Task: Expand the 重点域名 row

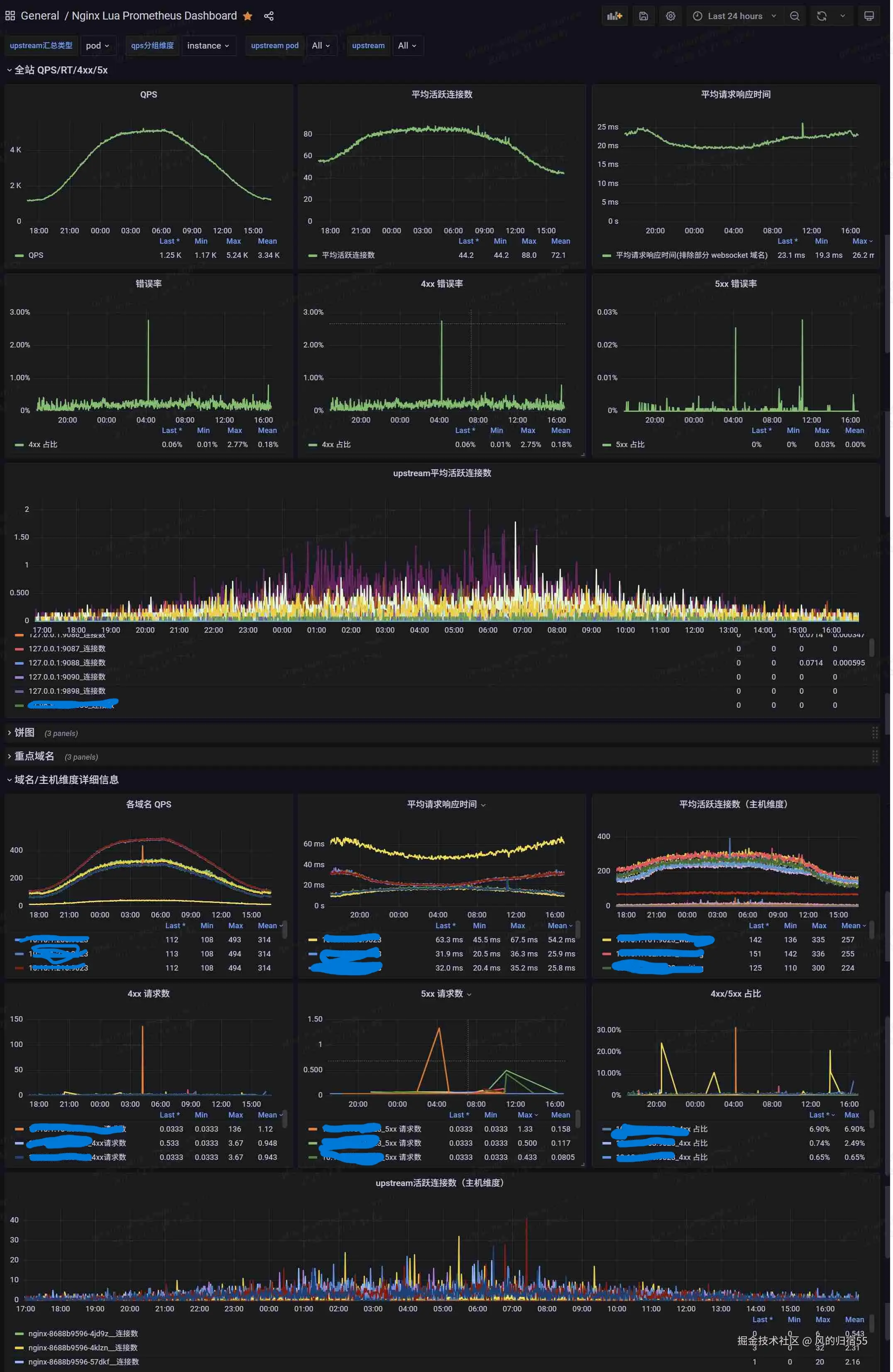Action: coord(34,756)
